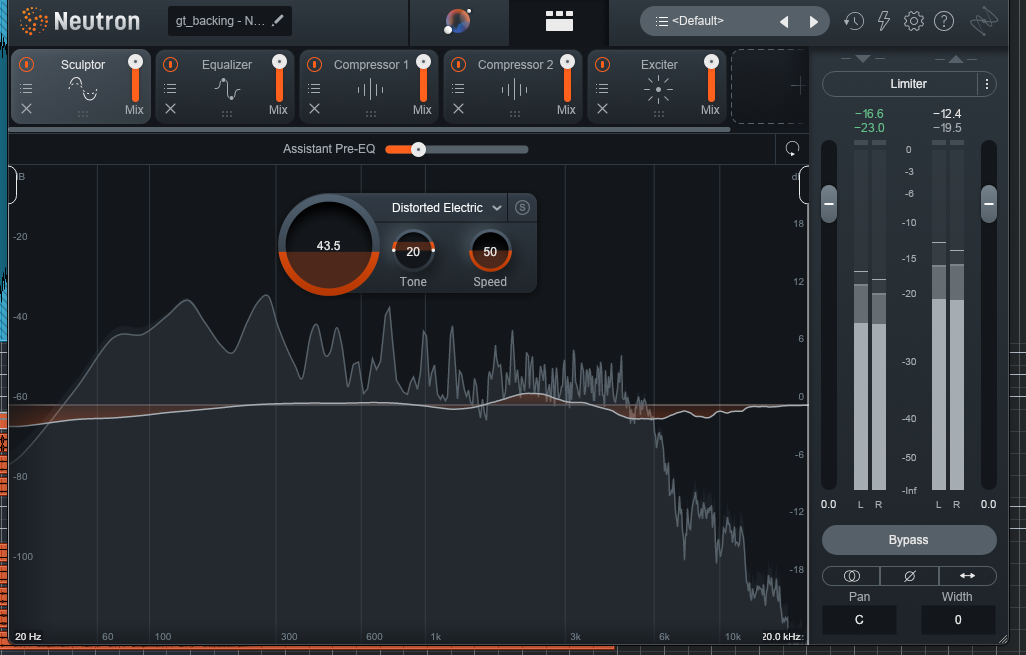The image size is (1026, 655).
Task: Click the Neutron logo
Action: point(80,21)
